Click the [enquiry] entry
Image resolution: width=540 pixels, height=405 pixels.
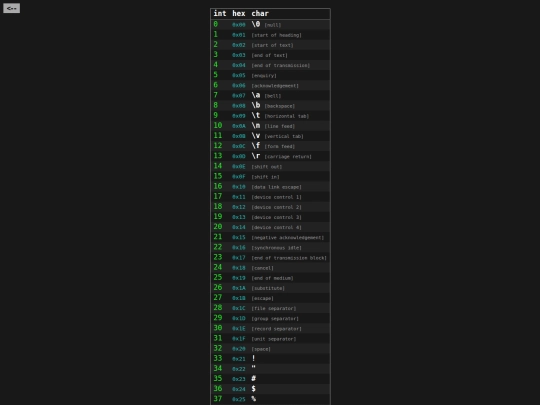(x=264, y=75)
